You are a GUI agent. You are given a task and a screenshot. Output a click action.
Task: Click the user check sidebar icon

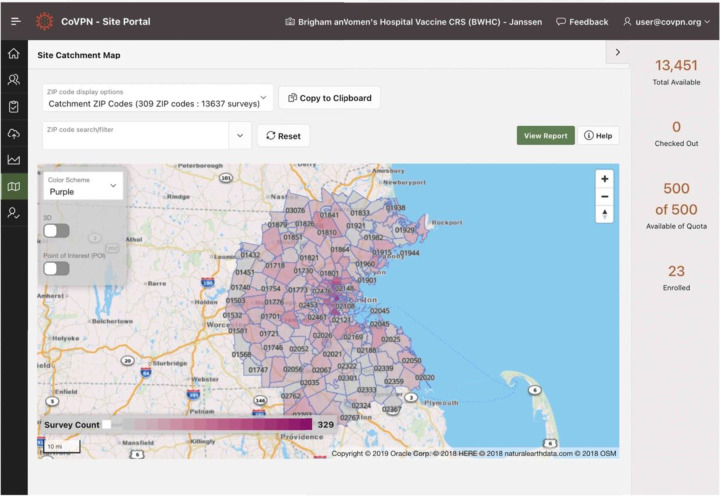tap(14, 213)
